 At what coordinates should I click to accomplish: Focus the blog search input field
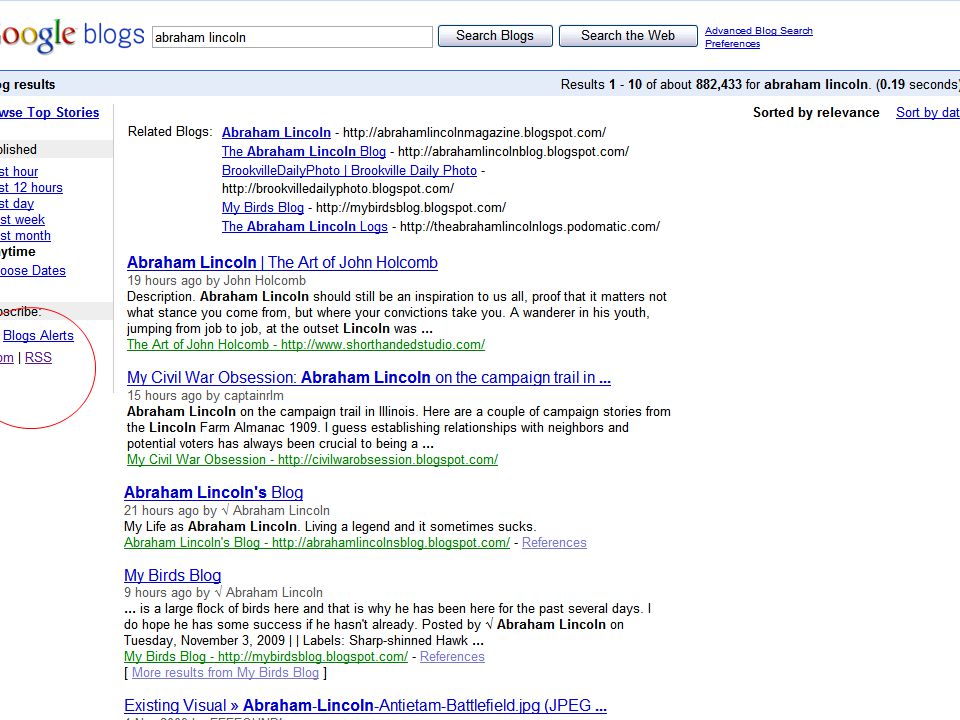point(292,37)
